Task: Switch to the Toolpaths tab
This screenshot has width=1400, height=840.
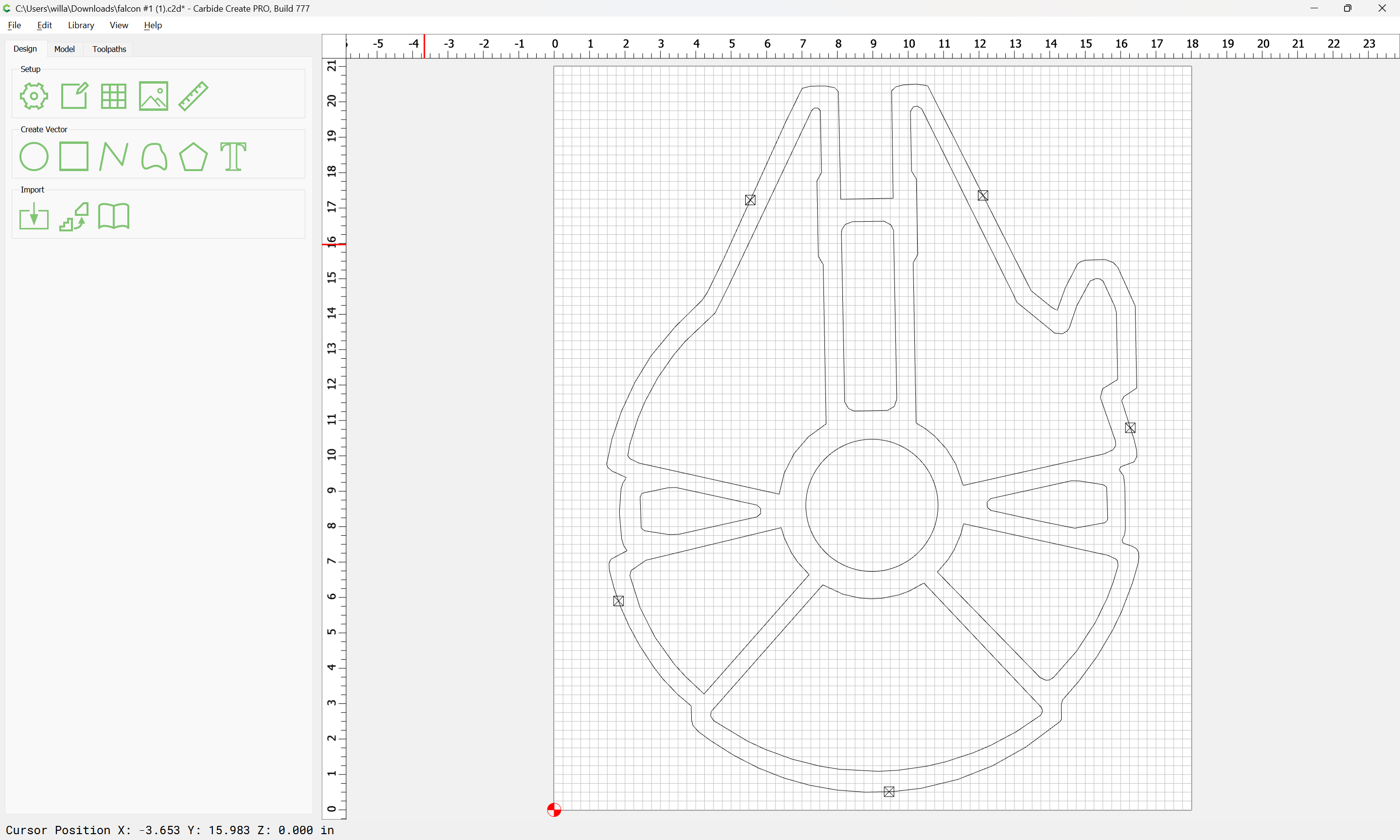Action: pos(109,49)
